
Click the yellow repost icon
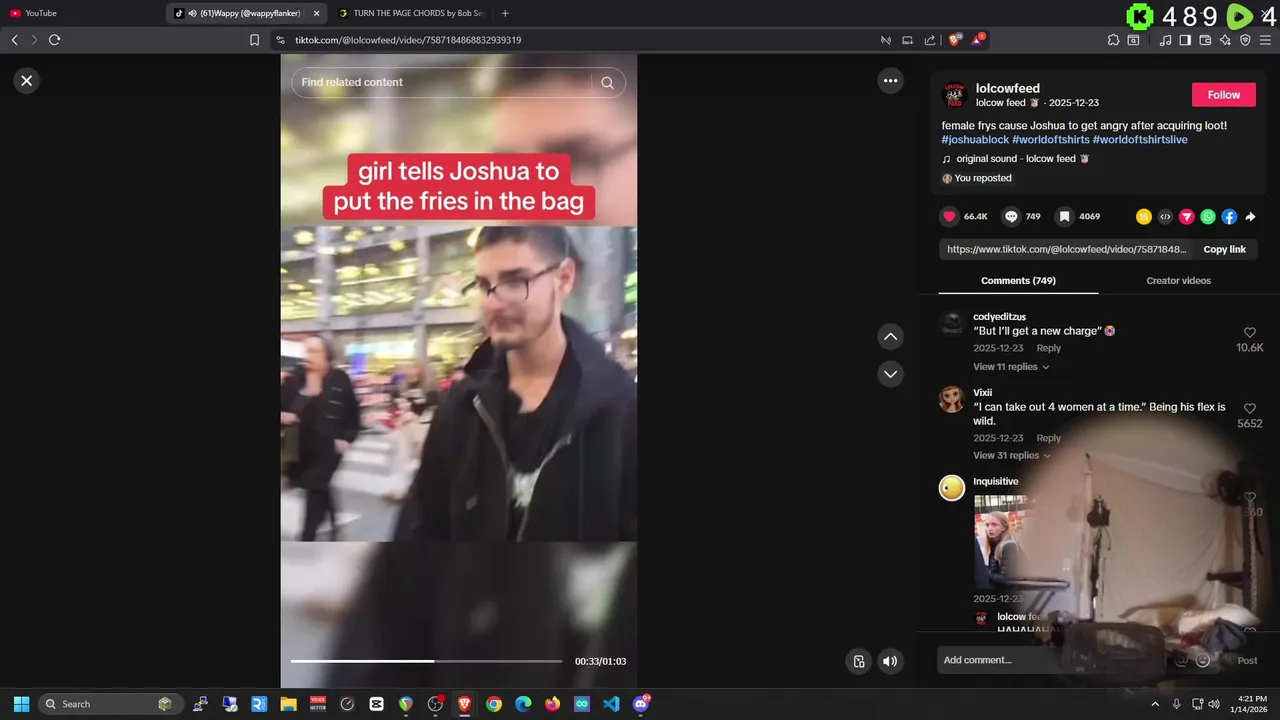tap(1144, 216)
